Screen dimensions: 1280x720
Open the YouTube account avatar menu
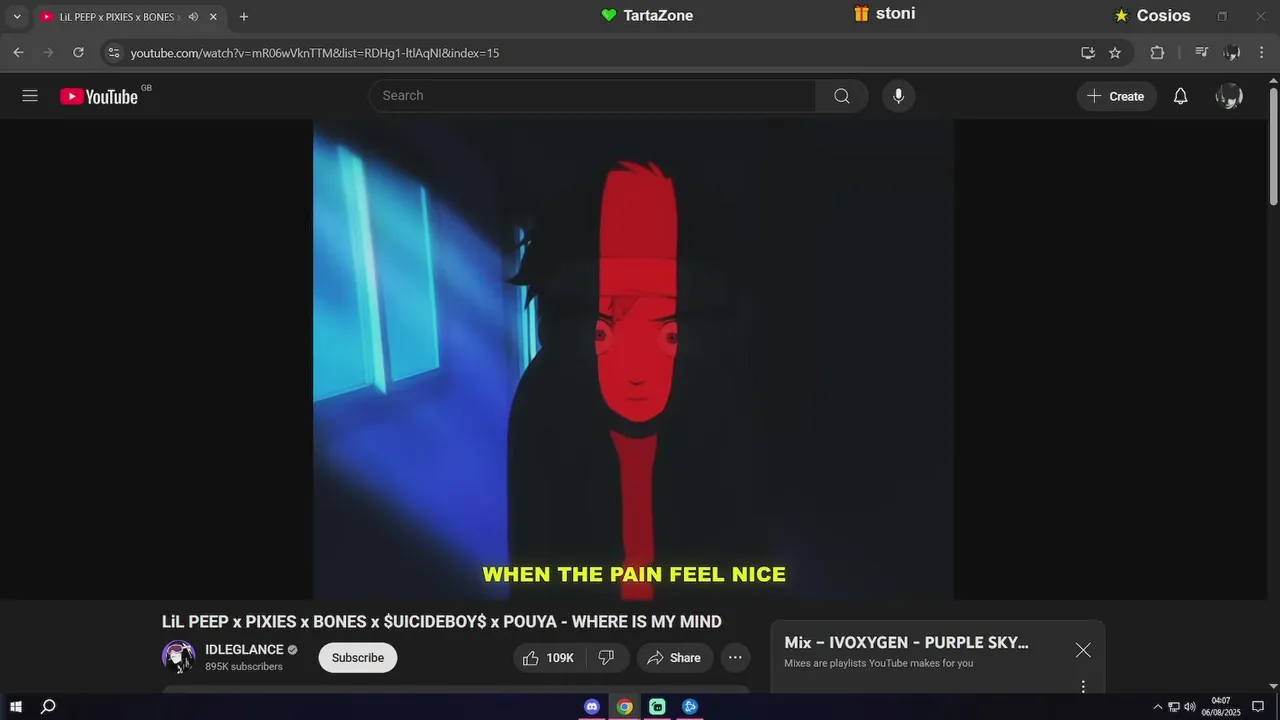coord(1229,96)
